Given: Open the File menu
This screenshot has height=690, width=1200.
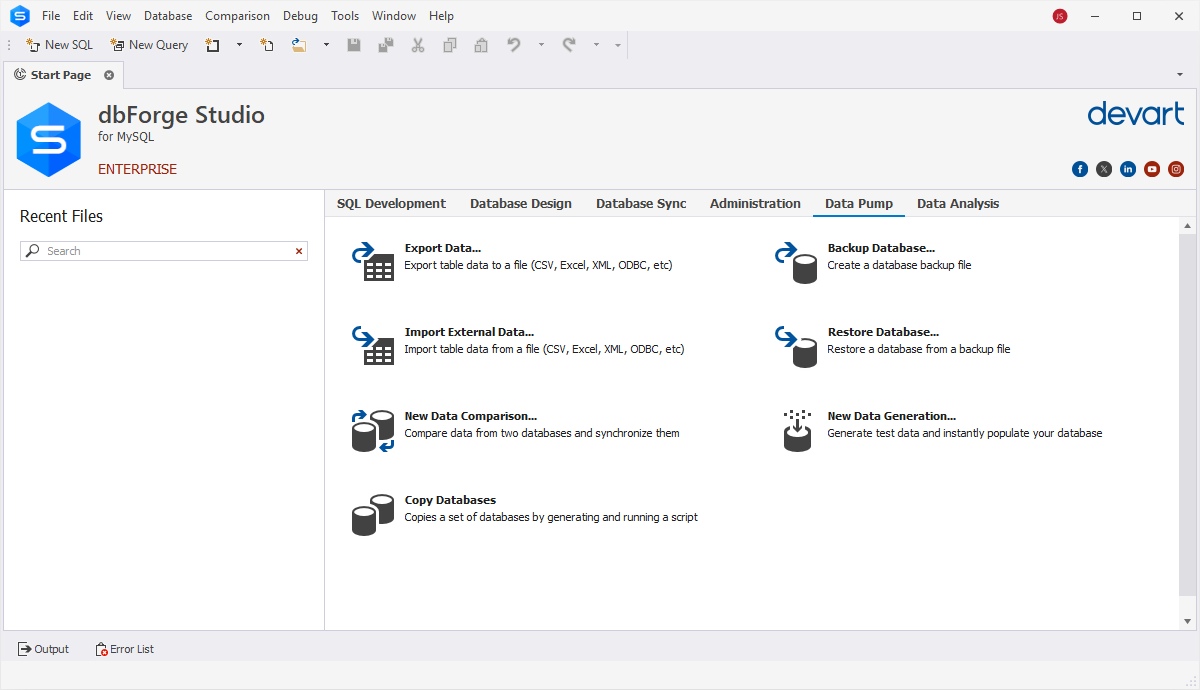Looking at the screenshot, I should point(51,16).
